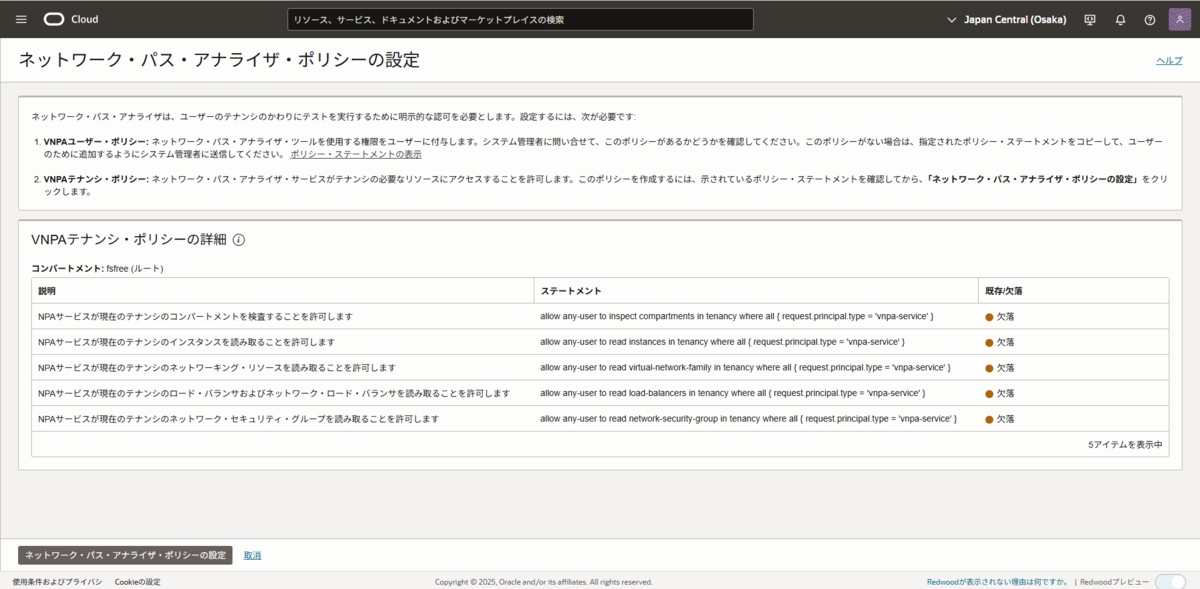Click the info icon beside VNPAテナンシ・ポリシーの詳細
This screenshot has width=1200, height=589.
[x=239, y=240]
